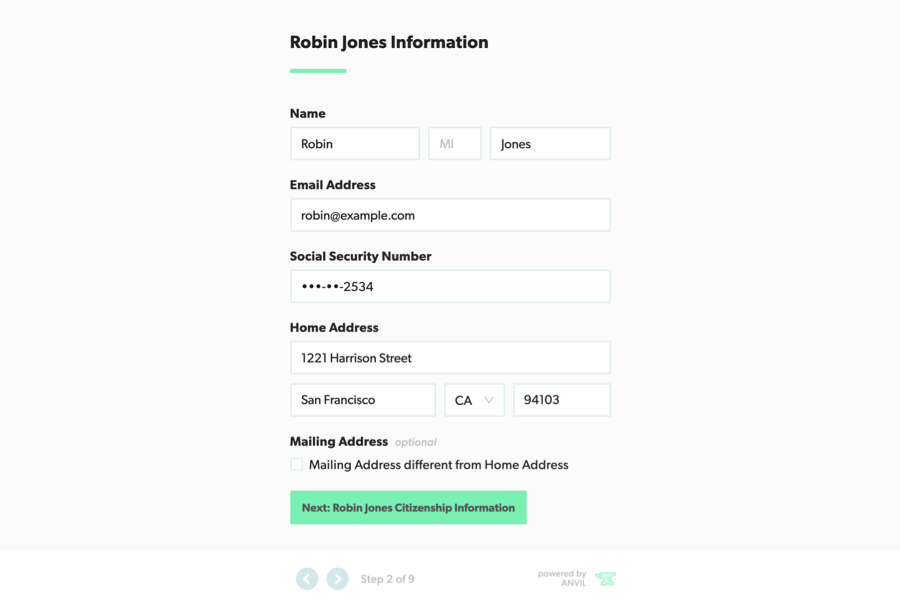Image resolution: width=900 pixels, height=608 pixels.
Task: Go to previous step with left arrow
Action: click(x=307, y=579)
